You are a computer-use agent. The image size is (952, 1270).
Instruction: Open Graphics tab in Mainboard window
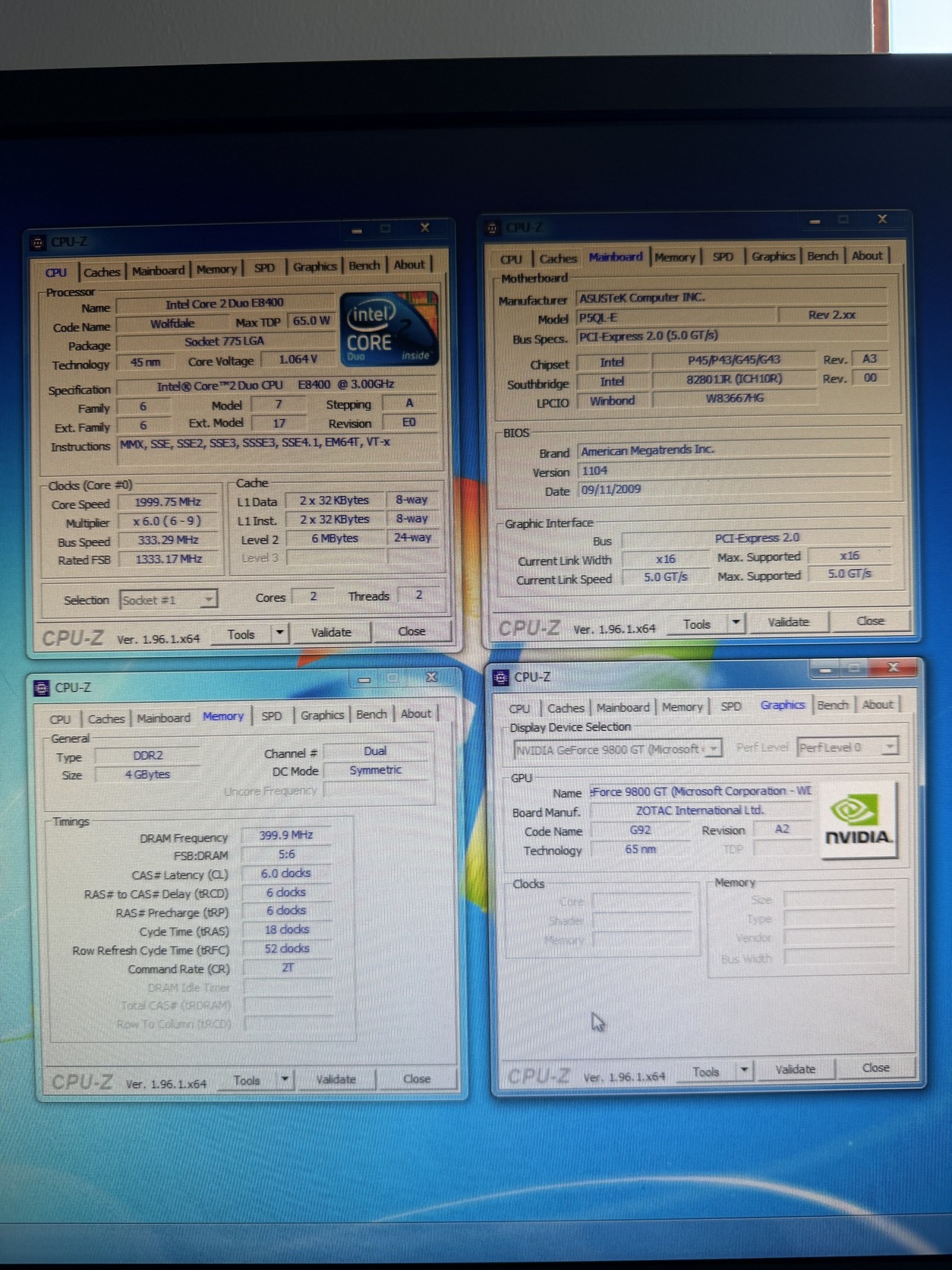click(773, 257)
